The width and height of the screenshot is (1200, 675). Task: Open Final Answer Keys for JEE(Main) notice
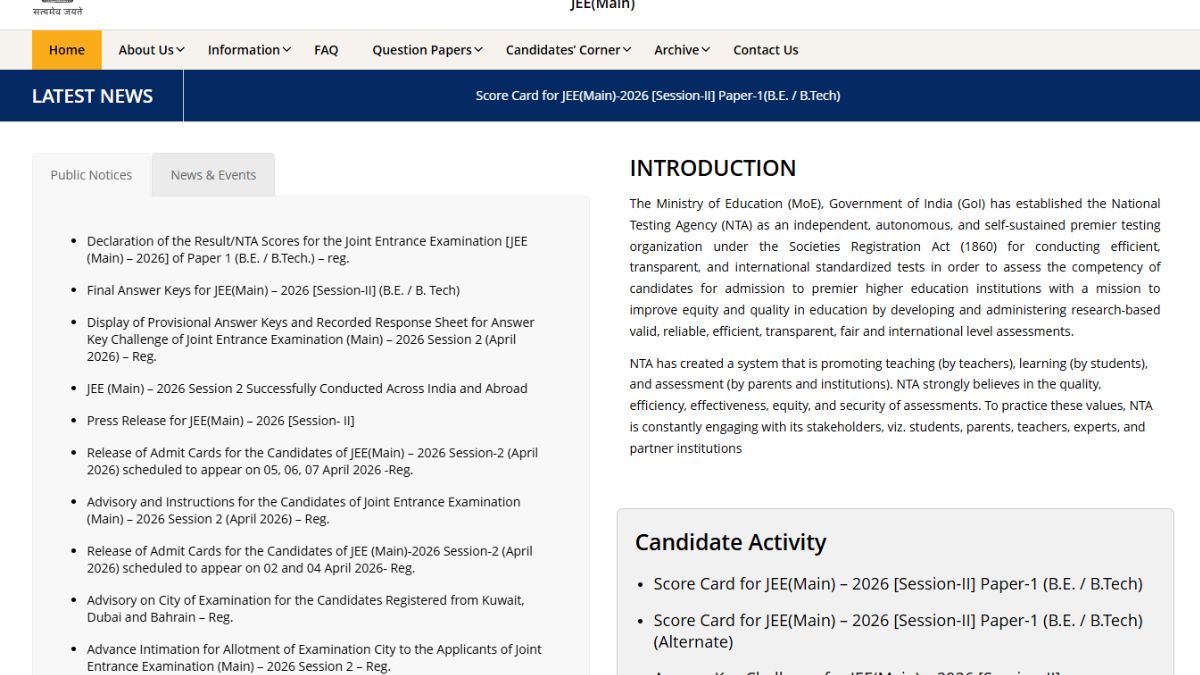[x=273, y=290]
